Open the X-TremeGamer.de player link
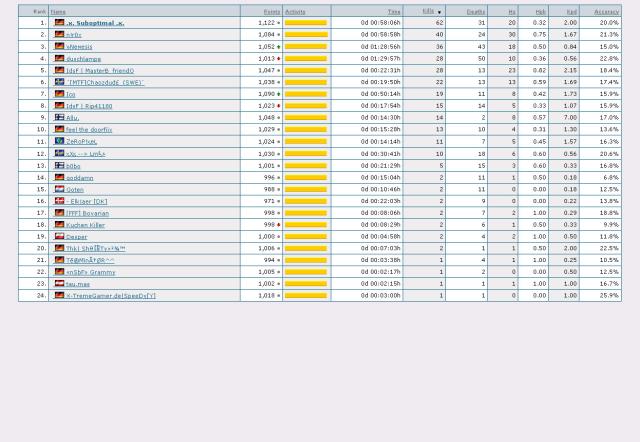The image size is (640, 442). click(x=110, y=296)
